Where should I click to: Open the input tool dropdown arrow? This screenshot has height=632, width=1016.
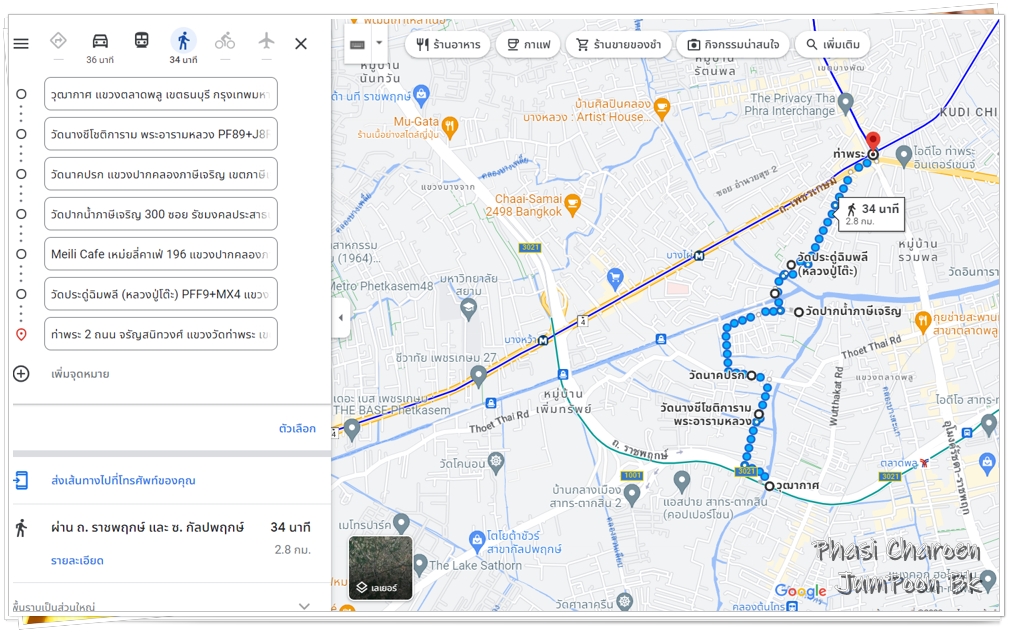coord(379,43)
